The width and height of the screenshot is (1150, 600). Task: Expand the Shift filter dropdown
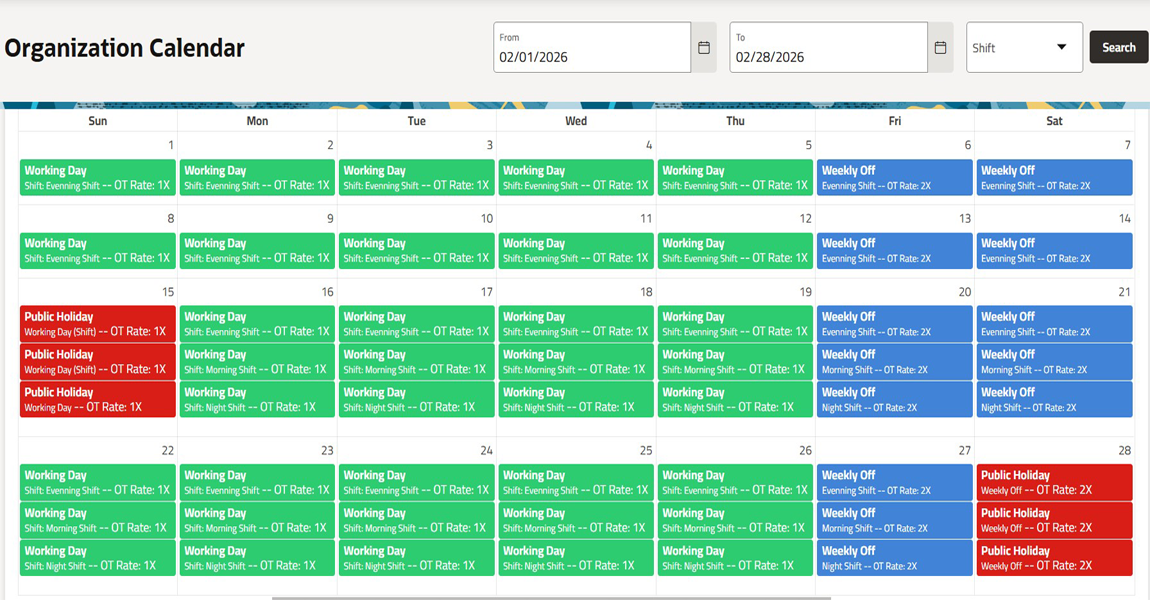pyautogui.click(x=1022, y=46)
